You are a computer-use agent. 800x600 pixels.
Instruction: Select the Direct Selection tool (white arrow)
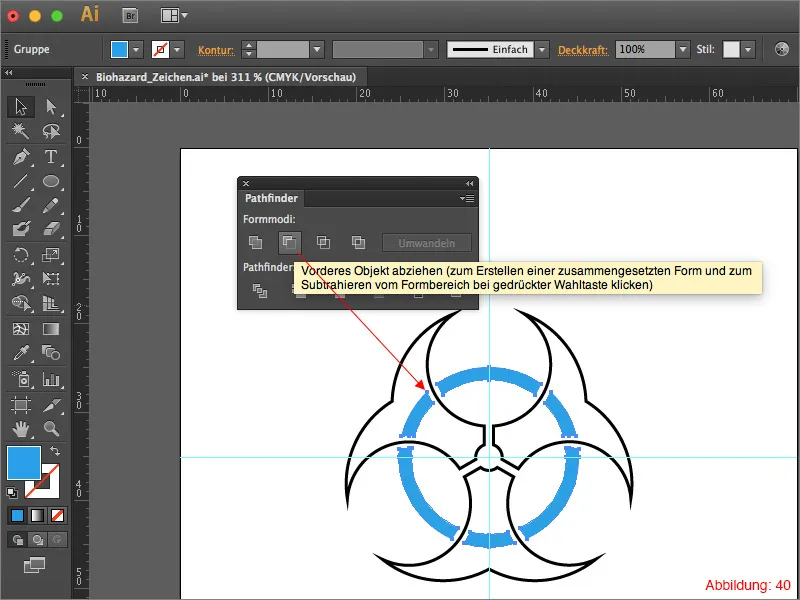coord(51,107)
